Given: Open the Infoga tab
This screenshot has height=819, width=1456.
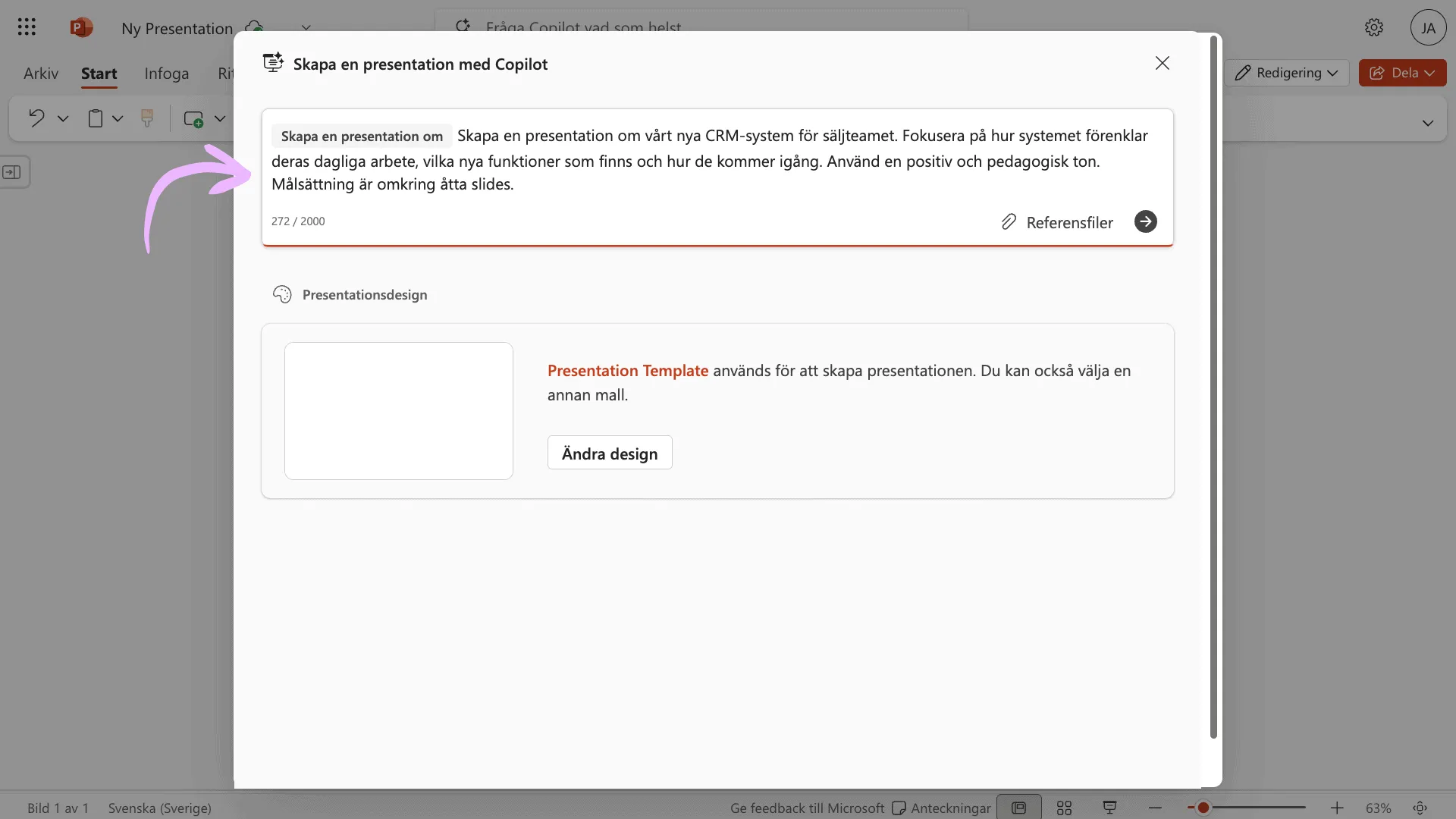Looking at the screenshot, I should tap(166, 74).
